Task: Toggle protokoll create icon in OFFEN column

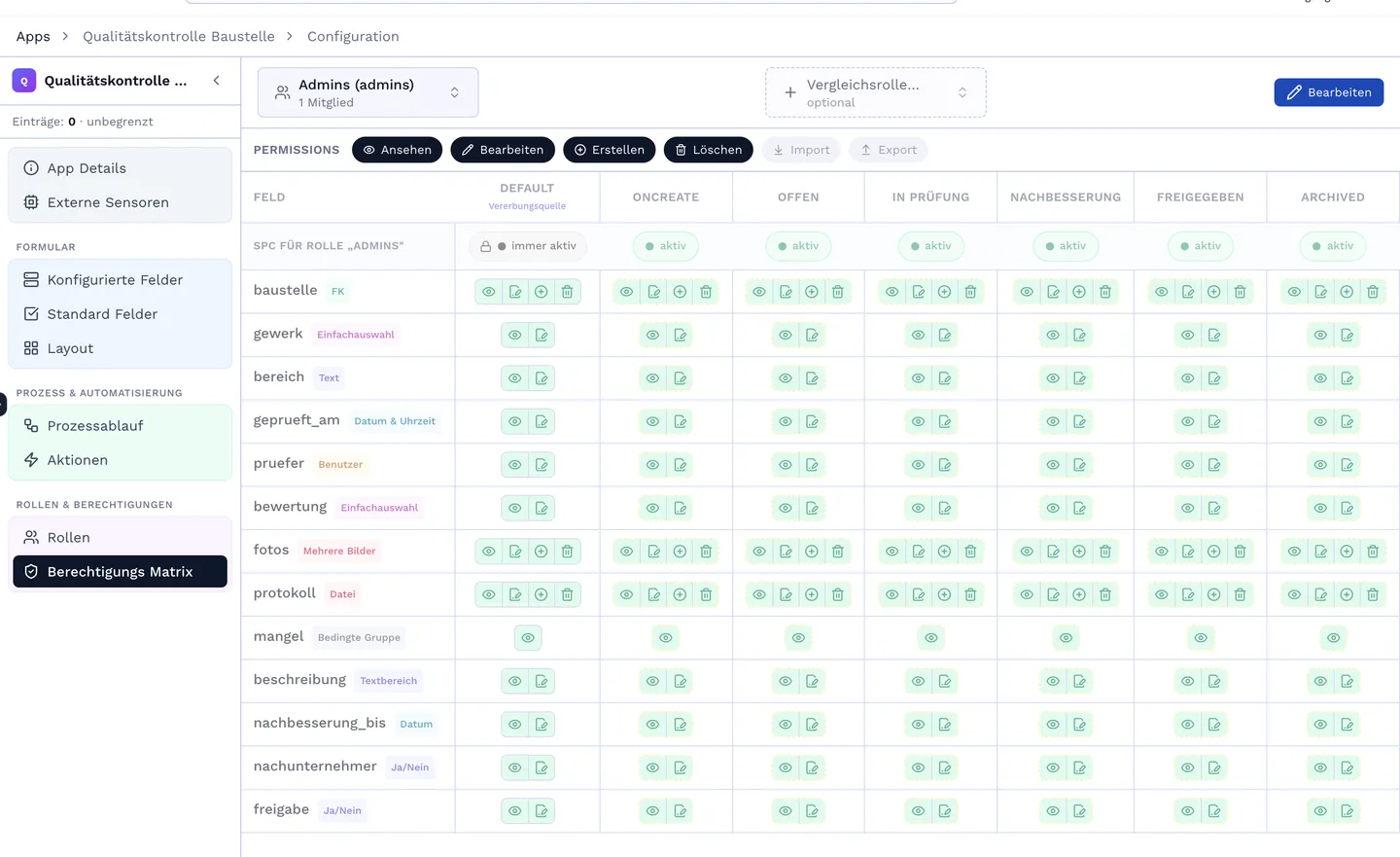Action: (812, 594)
